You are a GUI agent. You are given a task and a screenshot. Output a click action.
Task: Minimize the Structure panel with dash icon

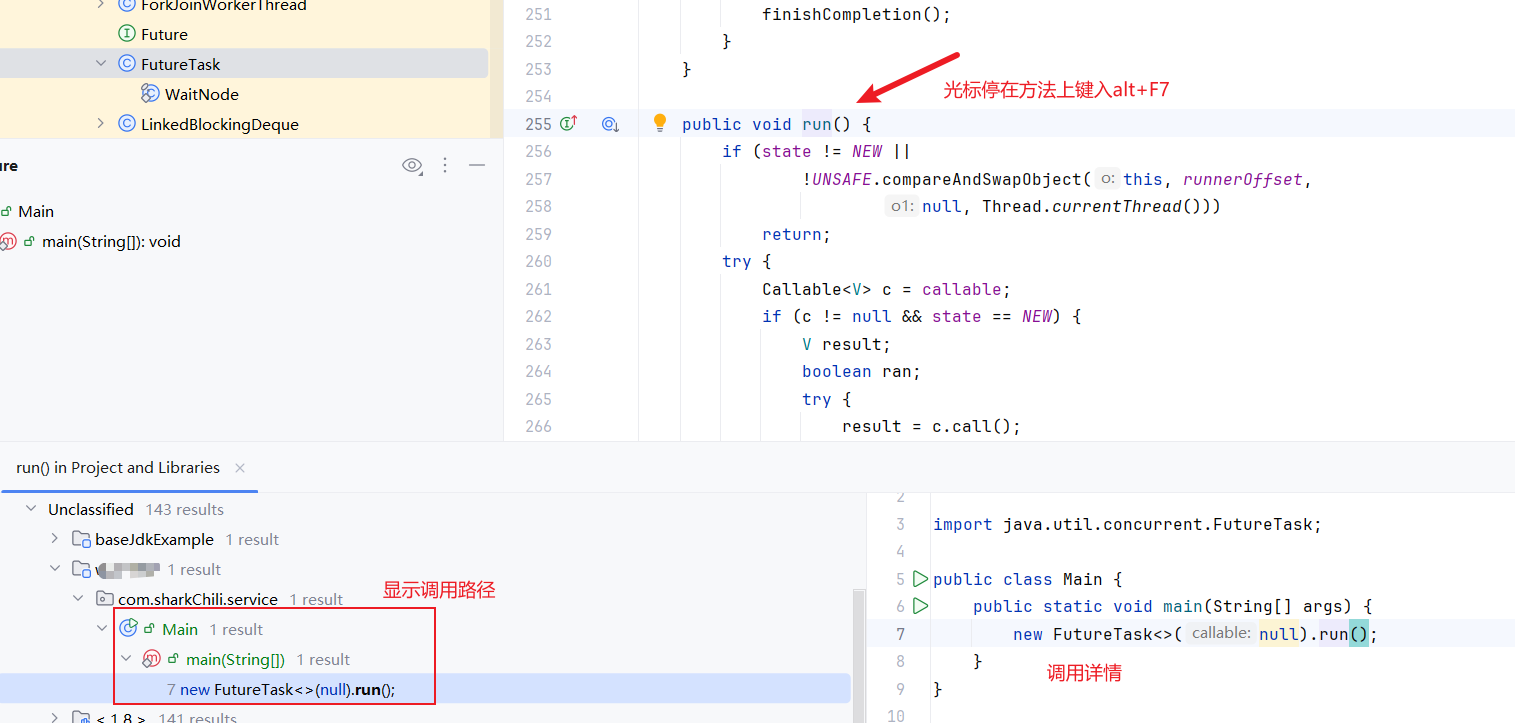pyautogui.click(x=477, y=165)
